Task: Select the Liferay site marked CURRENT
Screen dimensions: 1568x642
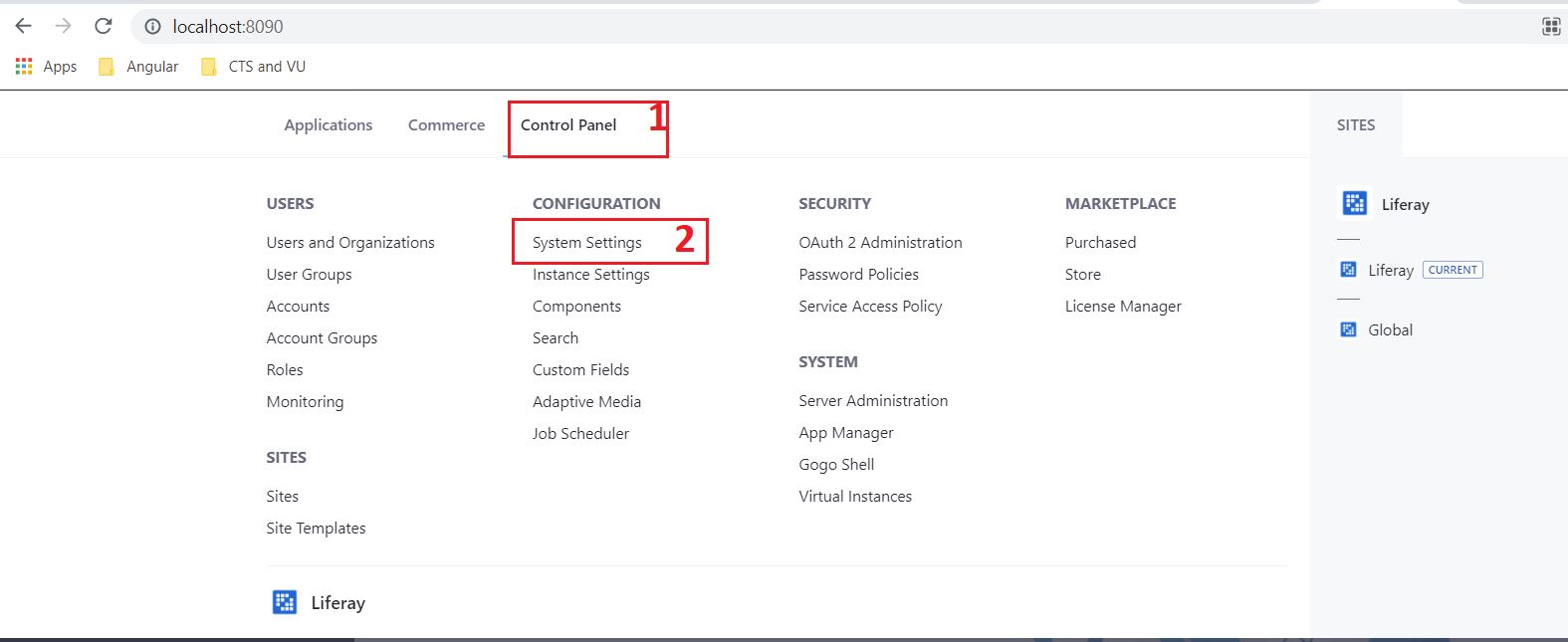Action: click(x=1391, y=271)
